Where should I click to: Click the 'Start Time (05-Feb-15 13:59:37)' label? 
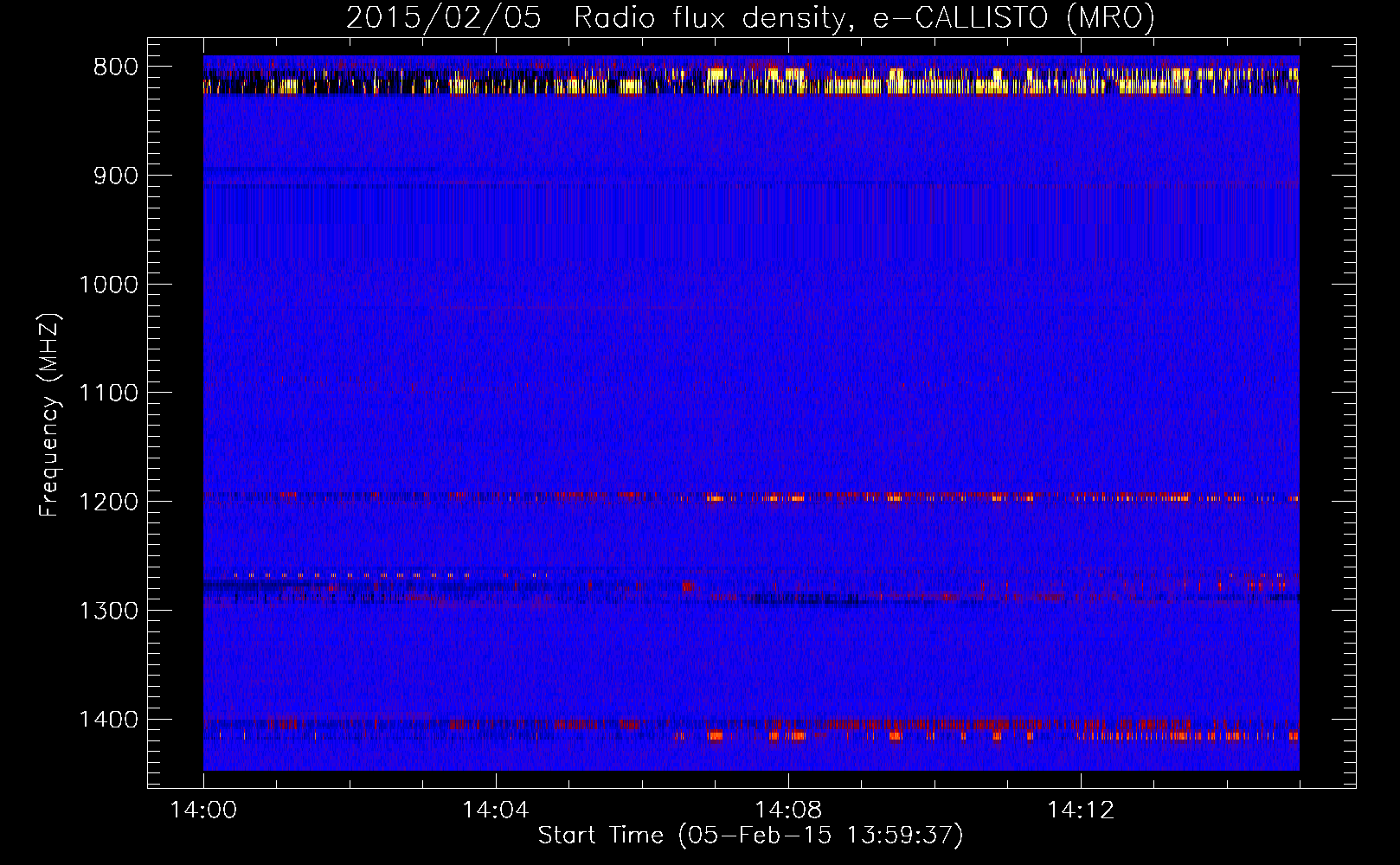(x=750, y=836)
